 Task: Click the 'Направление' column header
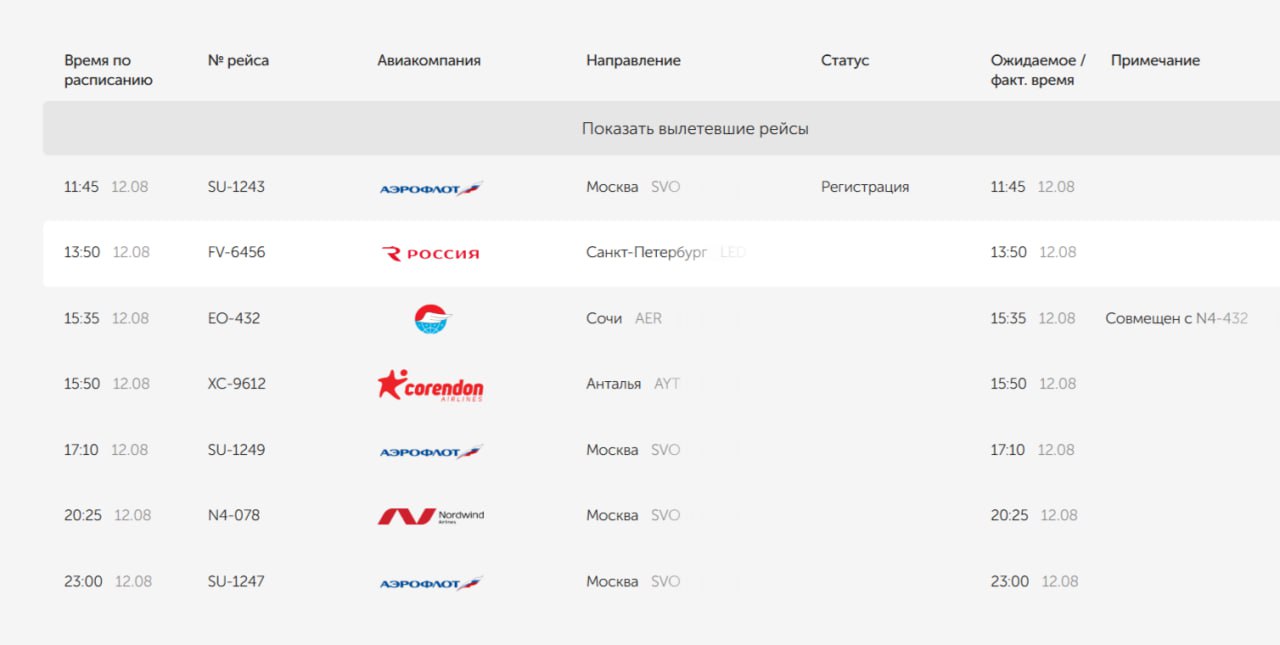coord(633,60)
